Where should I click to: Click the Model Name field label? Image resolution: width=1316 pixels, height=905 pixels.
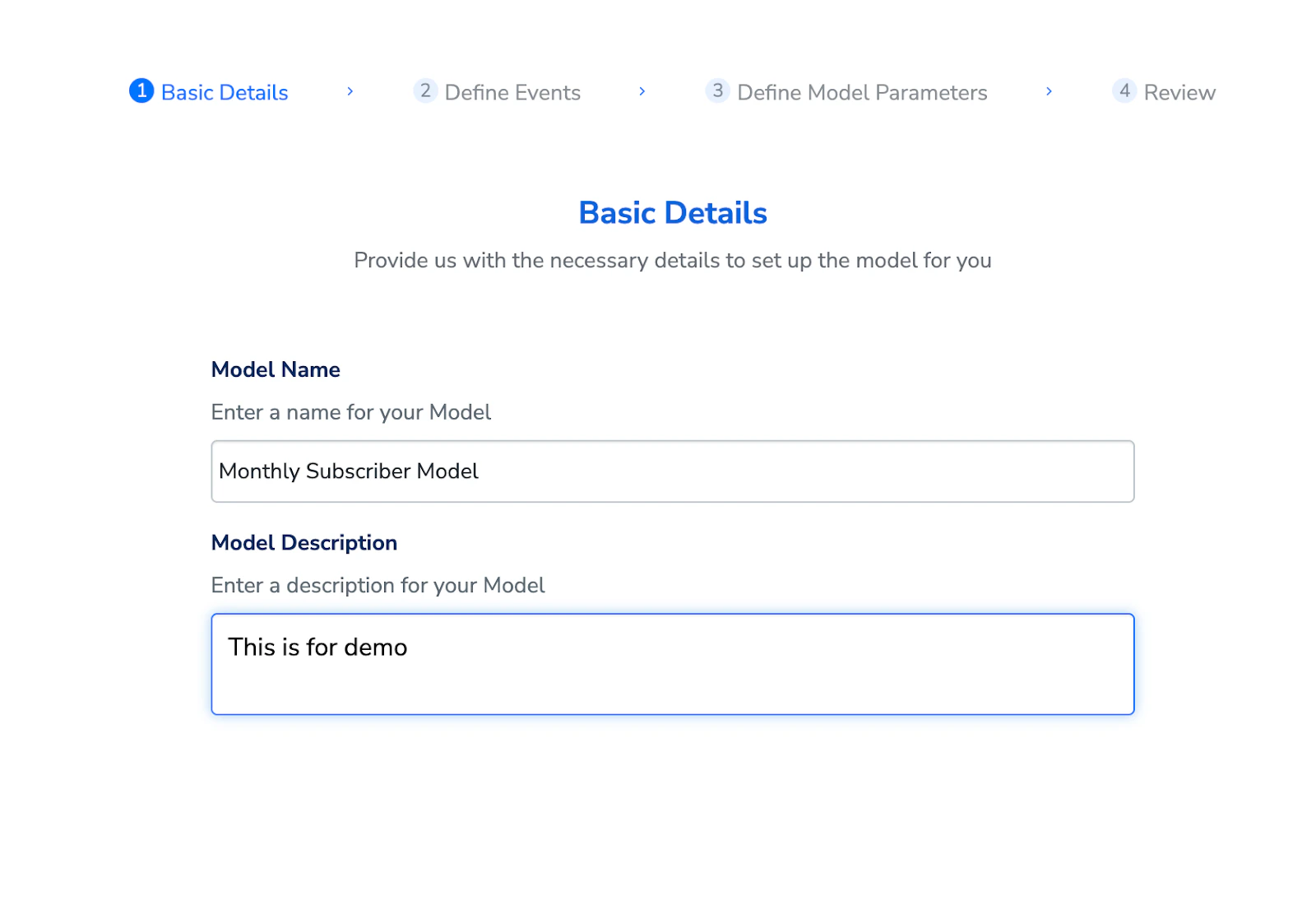[276, 369]
